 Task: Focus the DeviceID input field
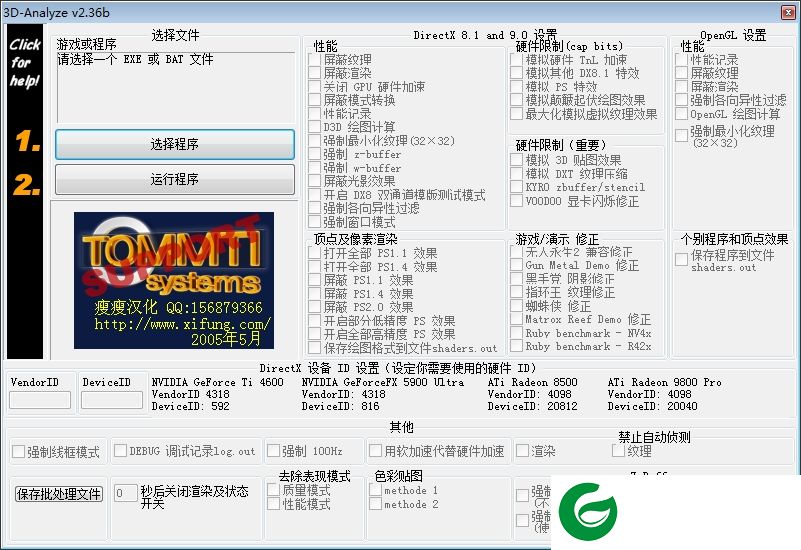point(112,400)
